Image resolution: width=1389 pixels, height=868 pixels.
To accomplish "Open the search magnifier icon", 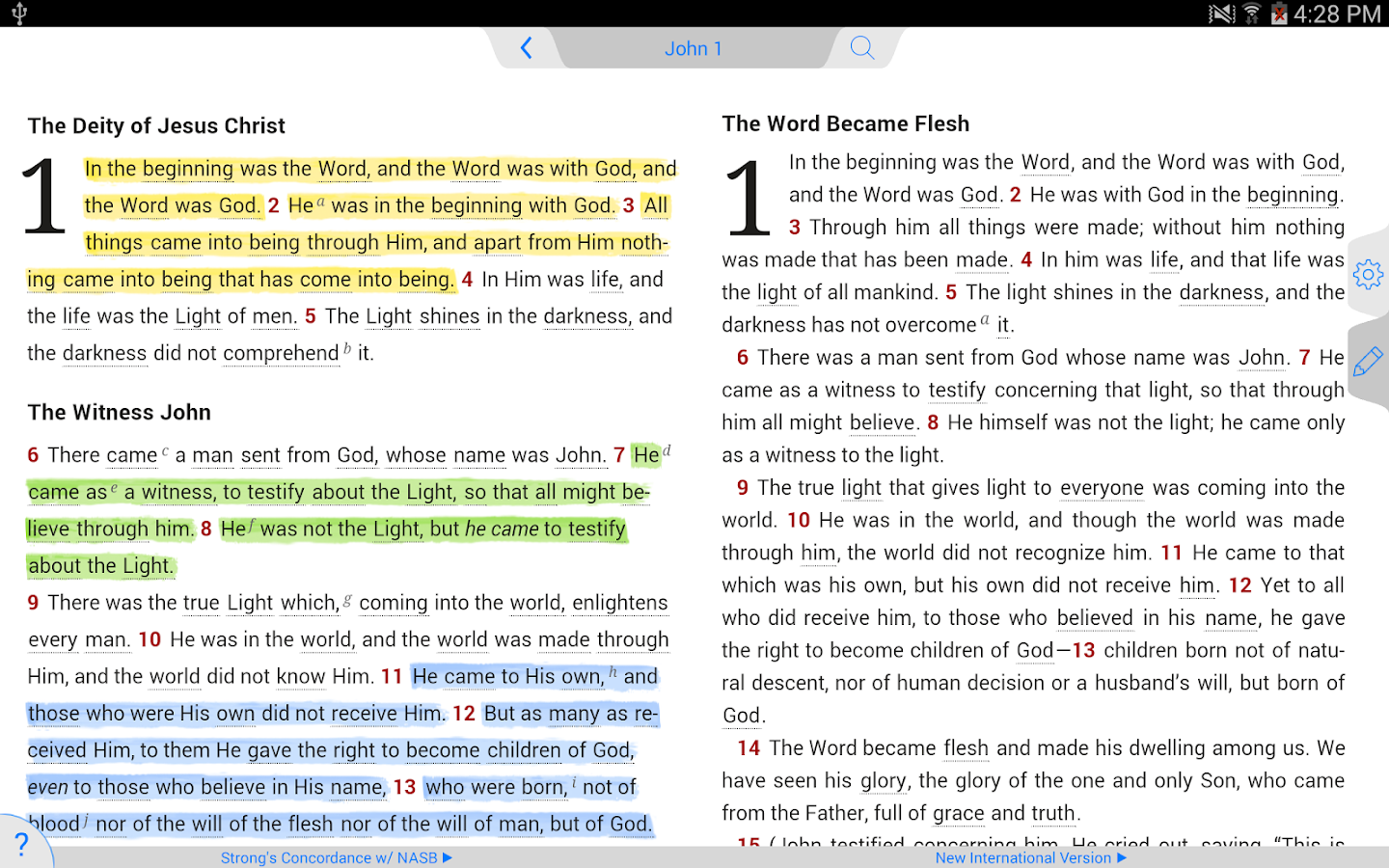I will [861, 48].
